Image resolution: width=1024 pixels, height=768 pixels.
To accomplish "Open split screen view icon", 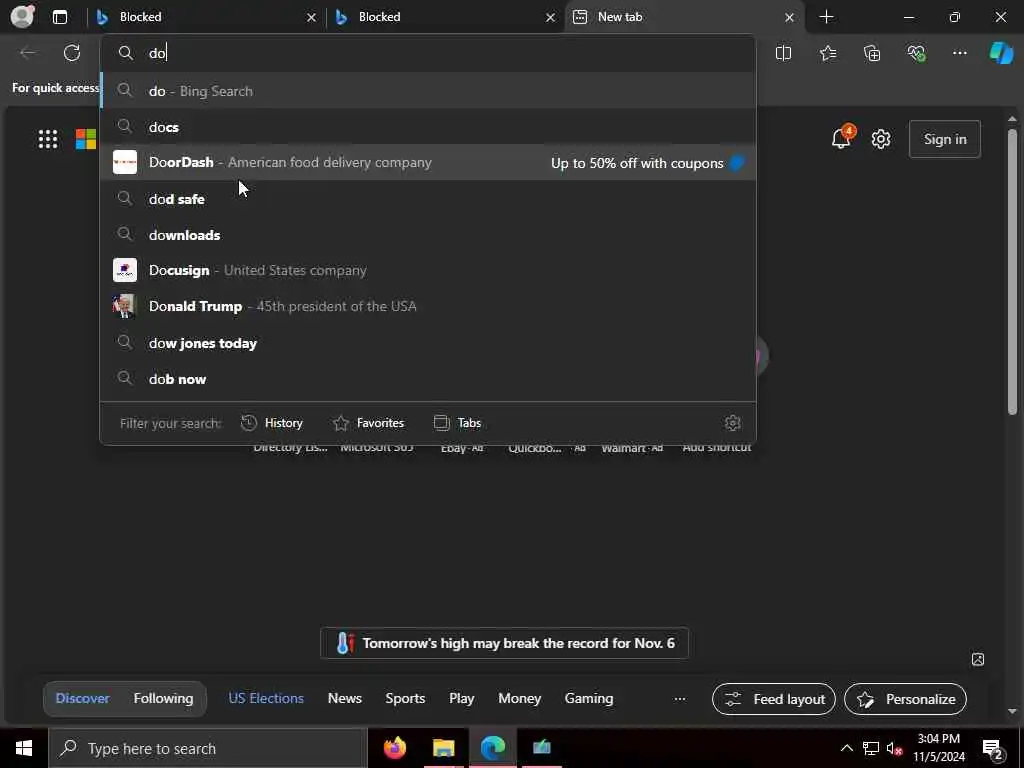I will pyautogui.click(x=783, y=53).
